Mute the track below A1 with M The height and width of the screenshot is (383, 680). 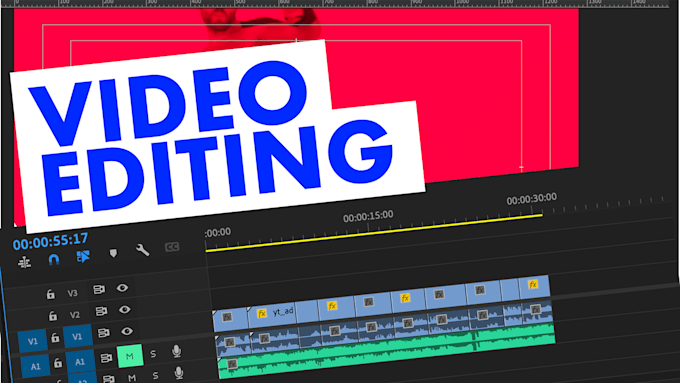coord(132,378)
